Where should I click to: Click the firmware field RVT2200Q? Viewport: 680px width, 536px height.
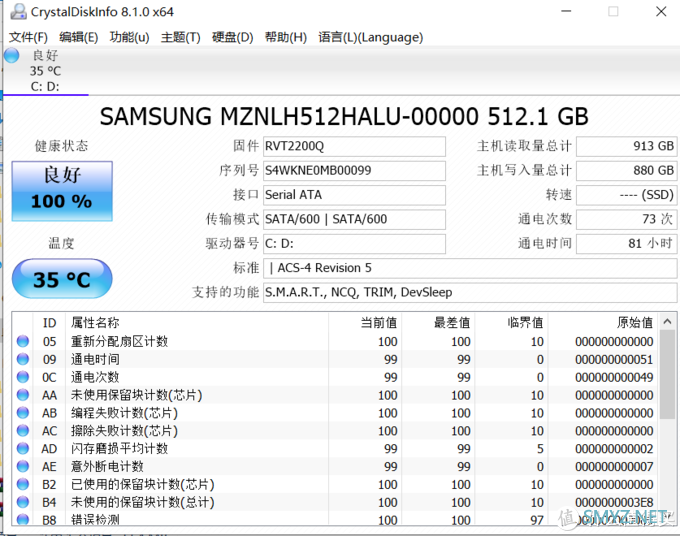[354, 146]
